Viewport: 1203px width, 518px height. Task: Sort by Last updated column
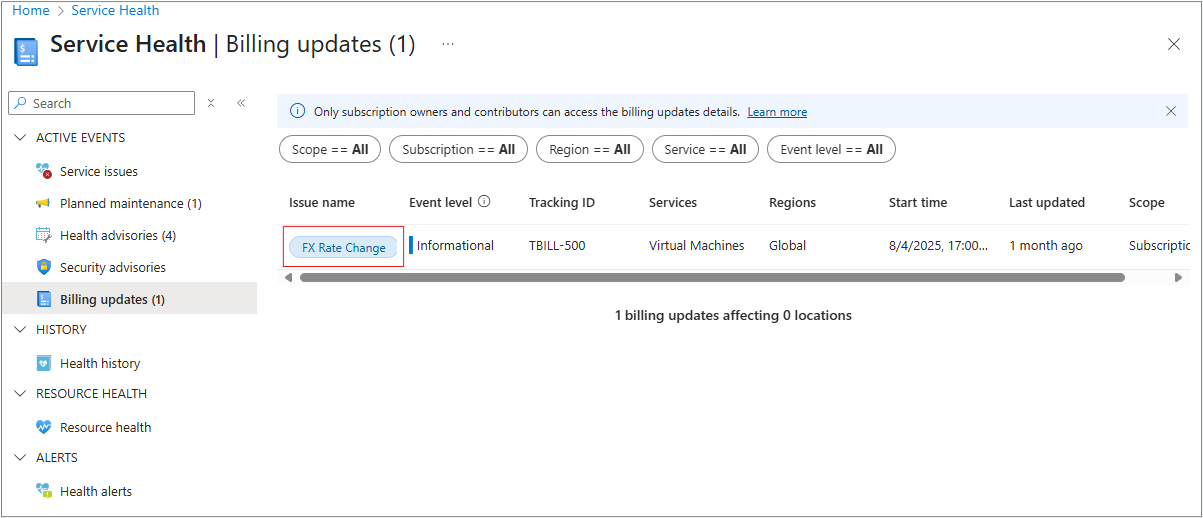pyautogui.click(x=1047, y=203)
